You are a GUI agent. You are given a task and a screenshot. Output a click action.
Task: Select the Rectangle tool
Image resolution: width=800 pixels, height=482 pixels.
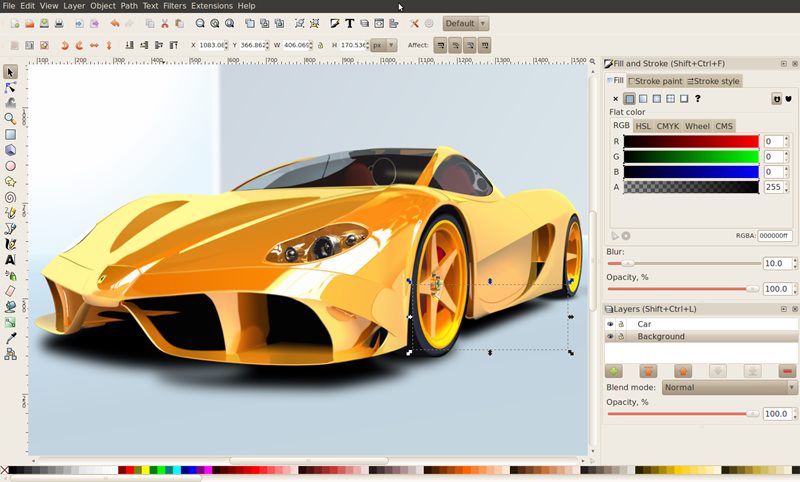pyautogui.click(x=10, y=134)
